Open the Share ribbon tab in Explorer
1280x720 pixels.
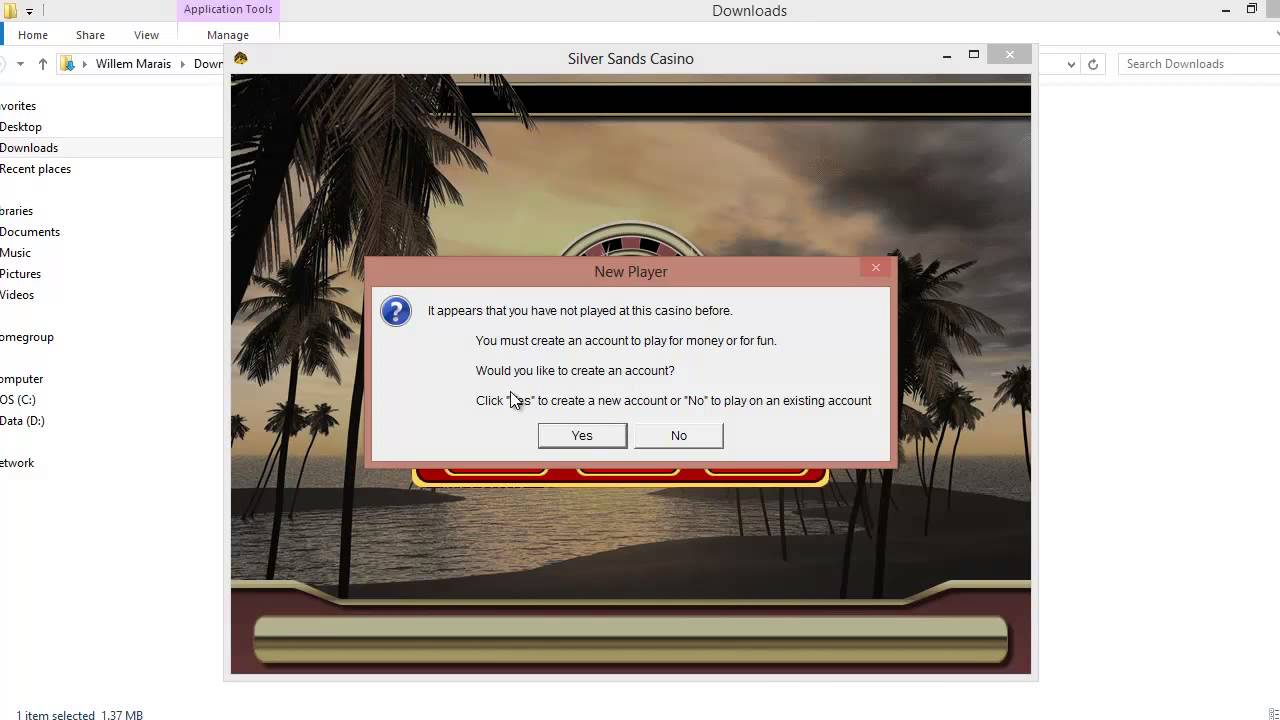pos(90,35)
